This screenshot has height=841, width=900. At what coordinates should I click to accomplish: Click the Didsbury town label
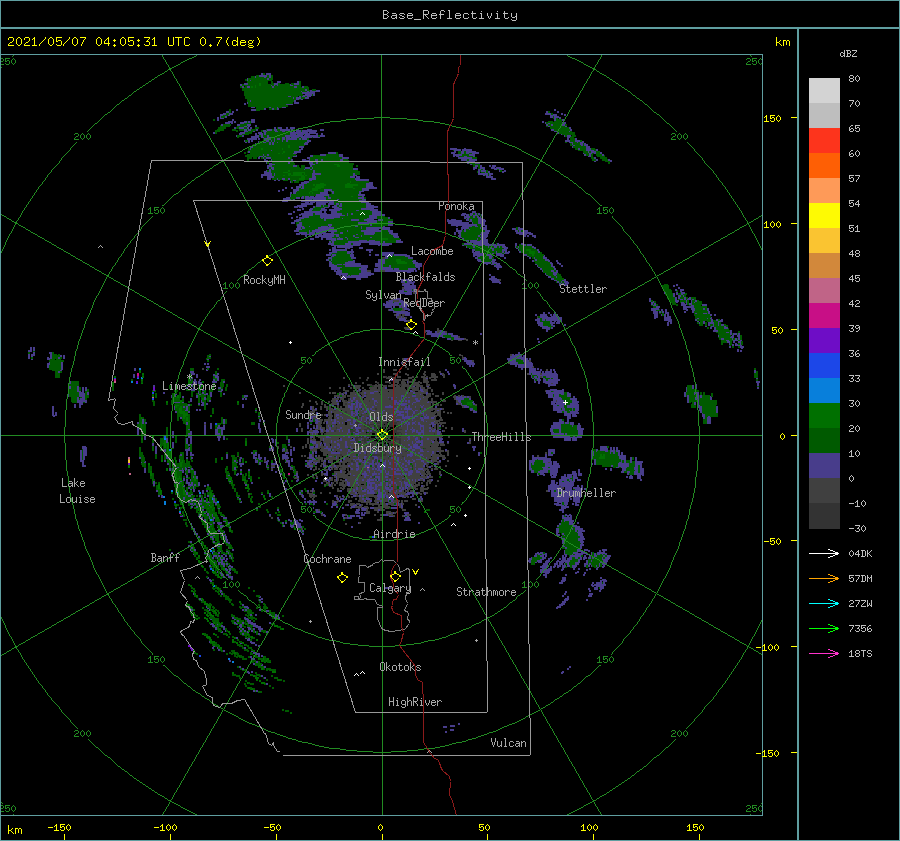tap(377, 448)
